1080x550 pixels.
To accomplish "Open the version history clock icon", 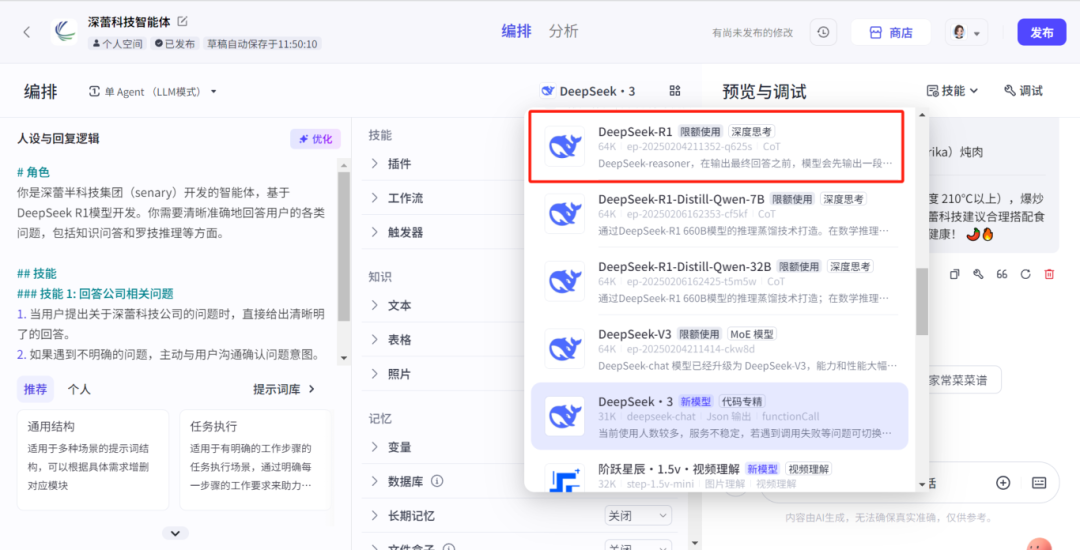I will coord(823,32).
